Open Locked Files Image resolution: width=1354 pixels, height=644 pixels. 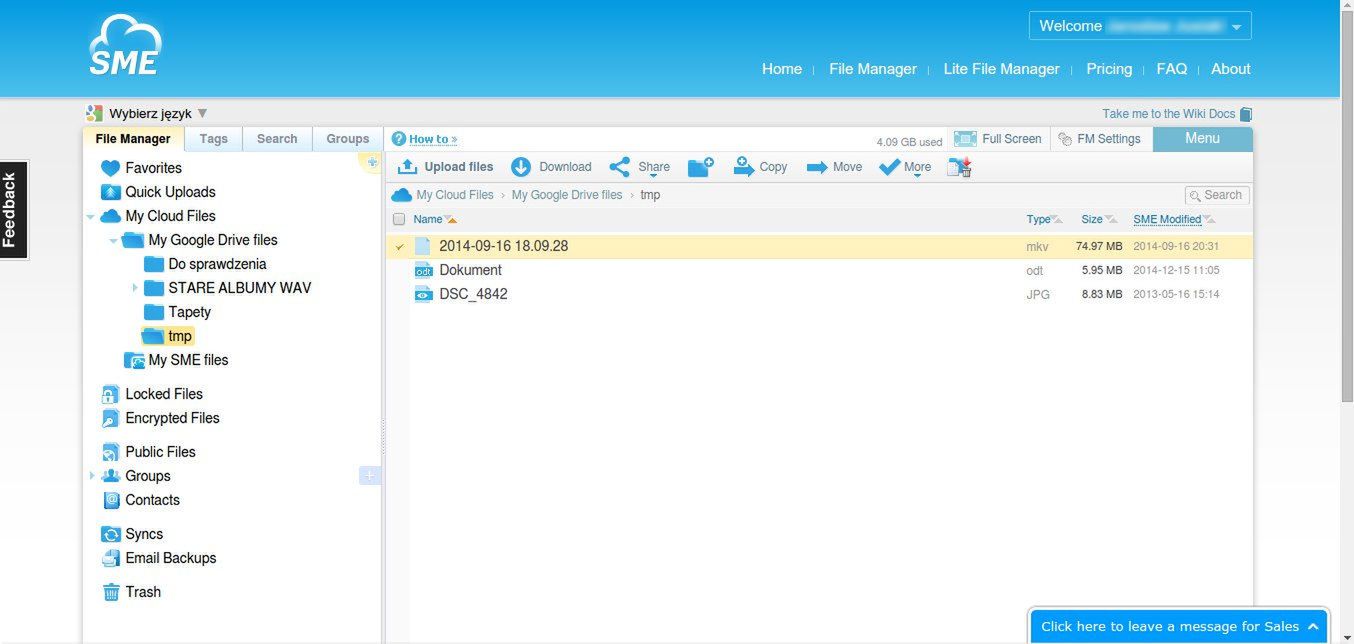click(152, 394)
